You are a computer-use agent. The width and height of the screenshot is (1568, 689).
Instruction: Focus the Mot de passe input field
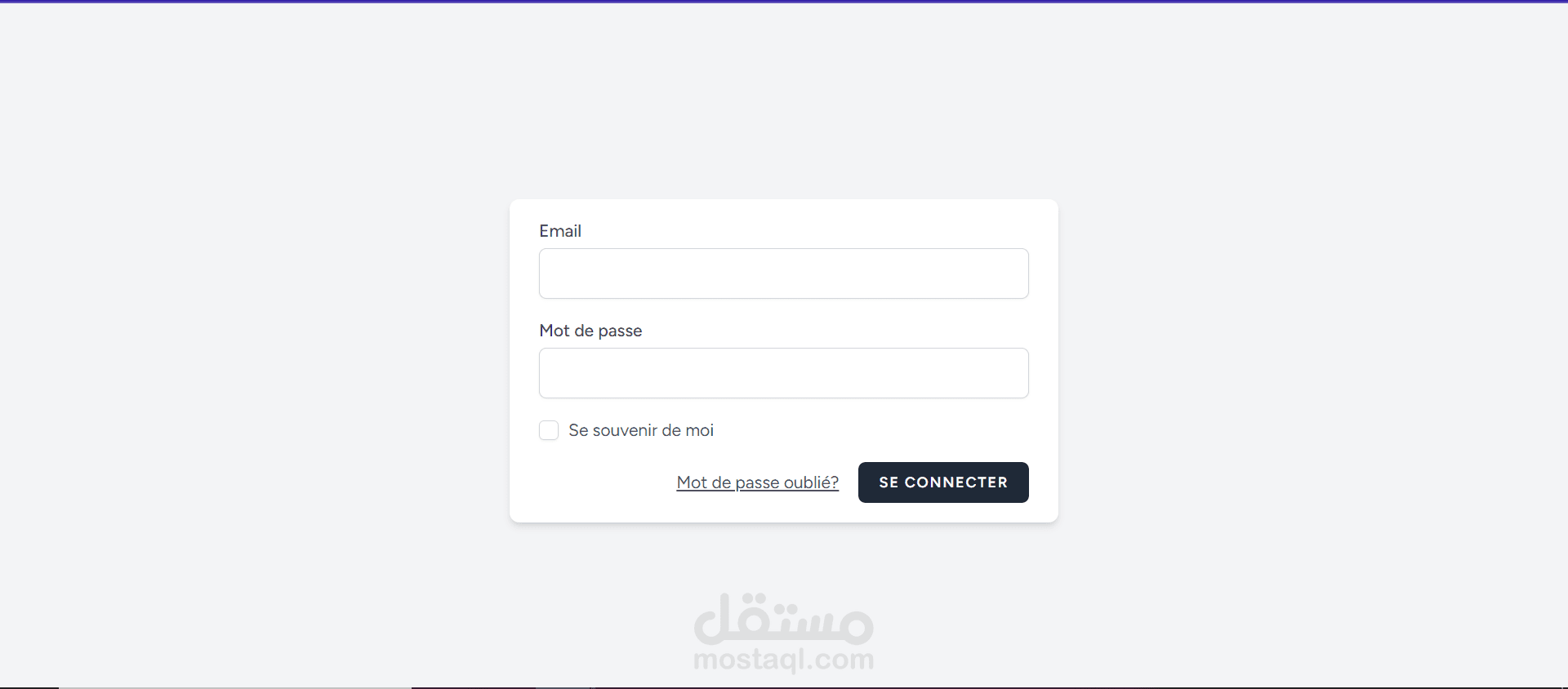click(x=783, y=373)
